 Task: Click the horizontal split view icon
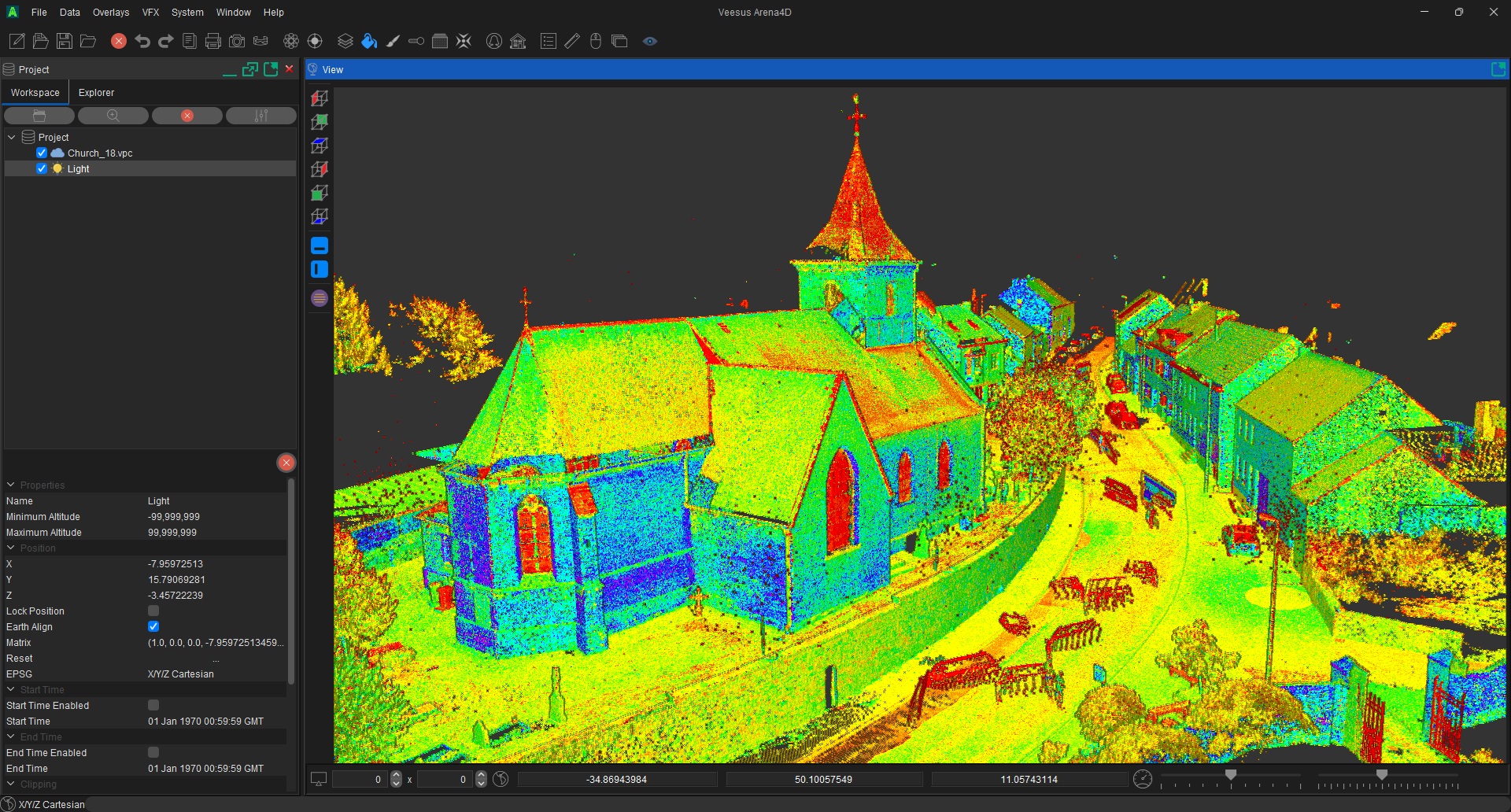pyautogui.click(x=319, y=245)
